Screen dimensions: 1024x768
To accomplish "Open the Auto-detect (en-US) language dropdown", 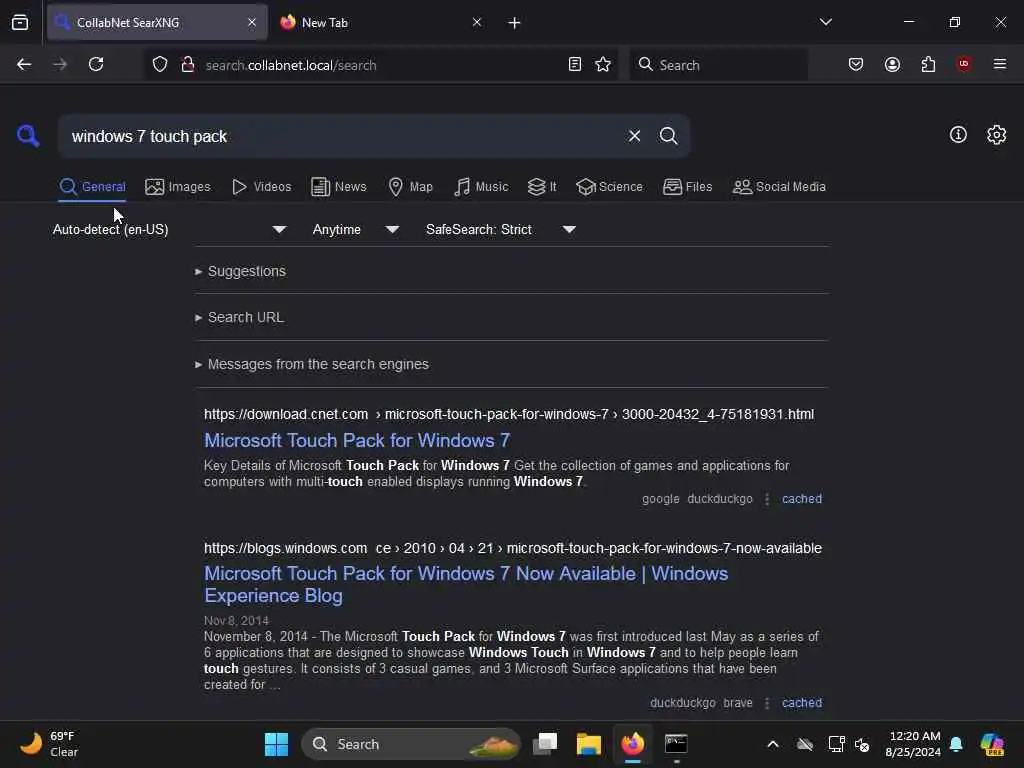I will point(170,229).
